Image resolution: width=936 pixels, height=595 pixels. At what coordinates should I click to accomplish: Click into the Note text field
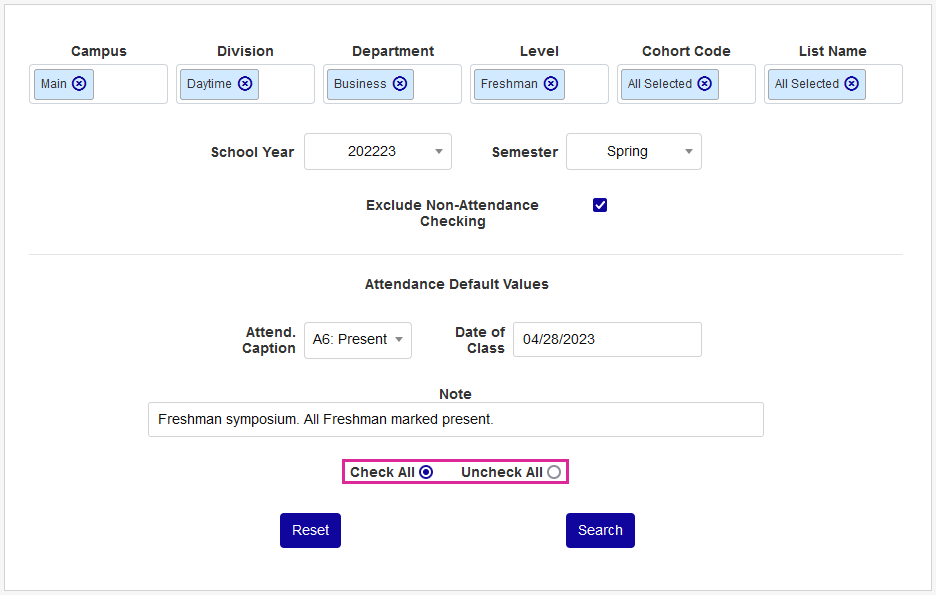coord(455,420)
